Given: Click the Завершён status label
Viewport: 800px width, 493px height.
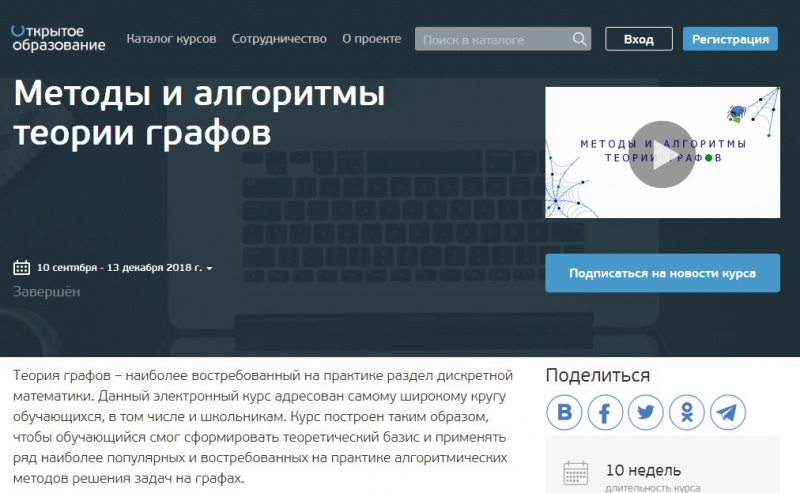Looking at the screenshot, I should pyautogui.click(x=47, y=292).
